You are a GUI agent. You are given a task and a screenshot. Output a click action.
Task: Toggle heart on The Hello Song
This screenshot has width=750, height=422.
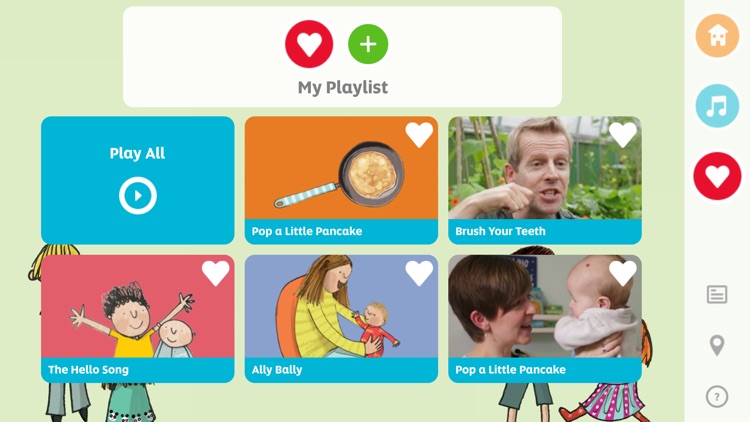pyautogui.click(x=215, y=273)
